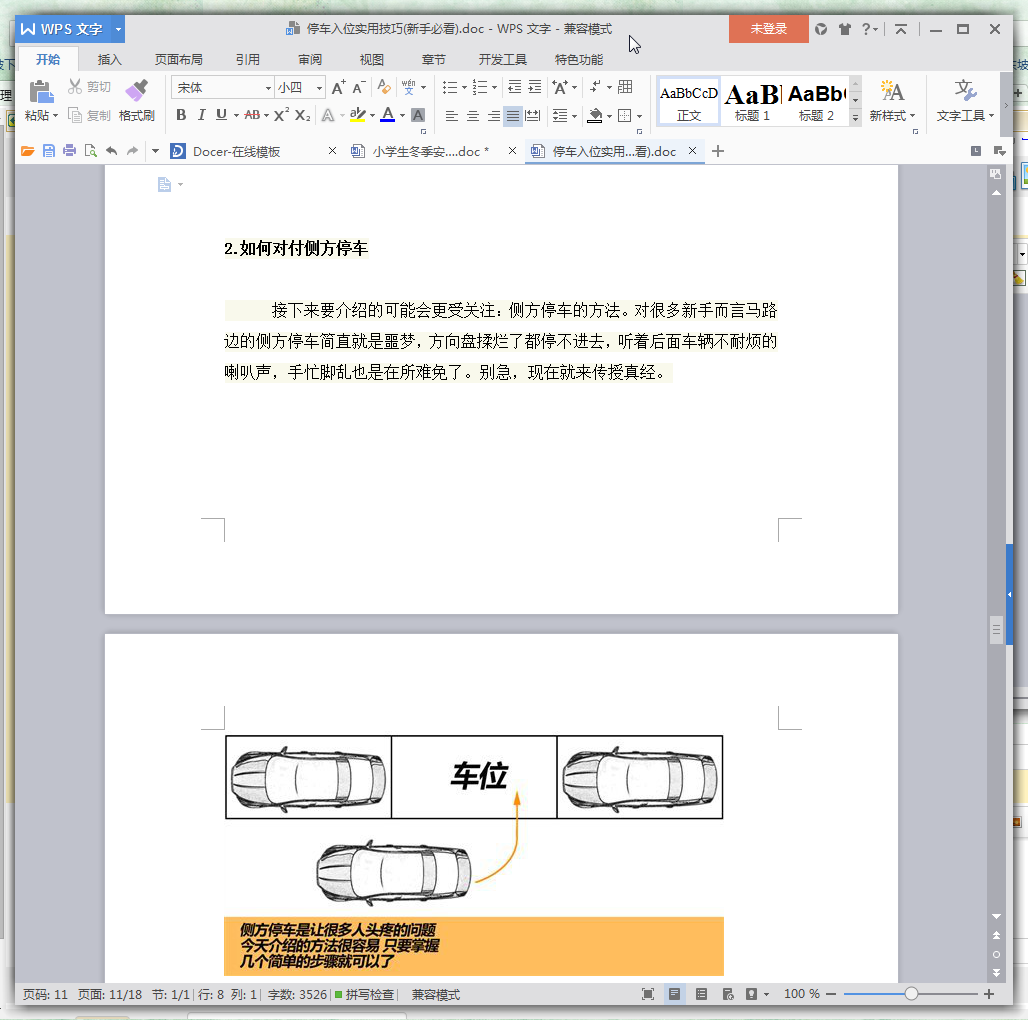This screenshot has height=1020, width=1028.
Task: Align text left
Action: (x=452, y=116)
